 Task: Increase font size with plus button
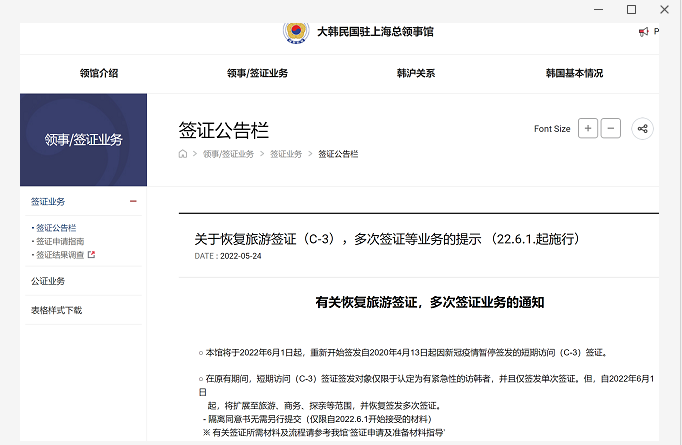(x=588, y=128)
